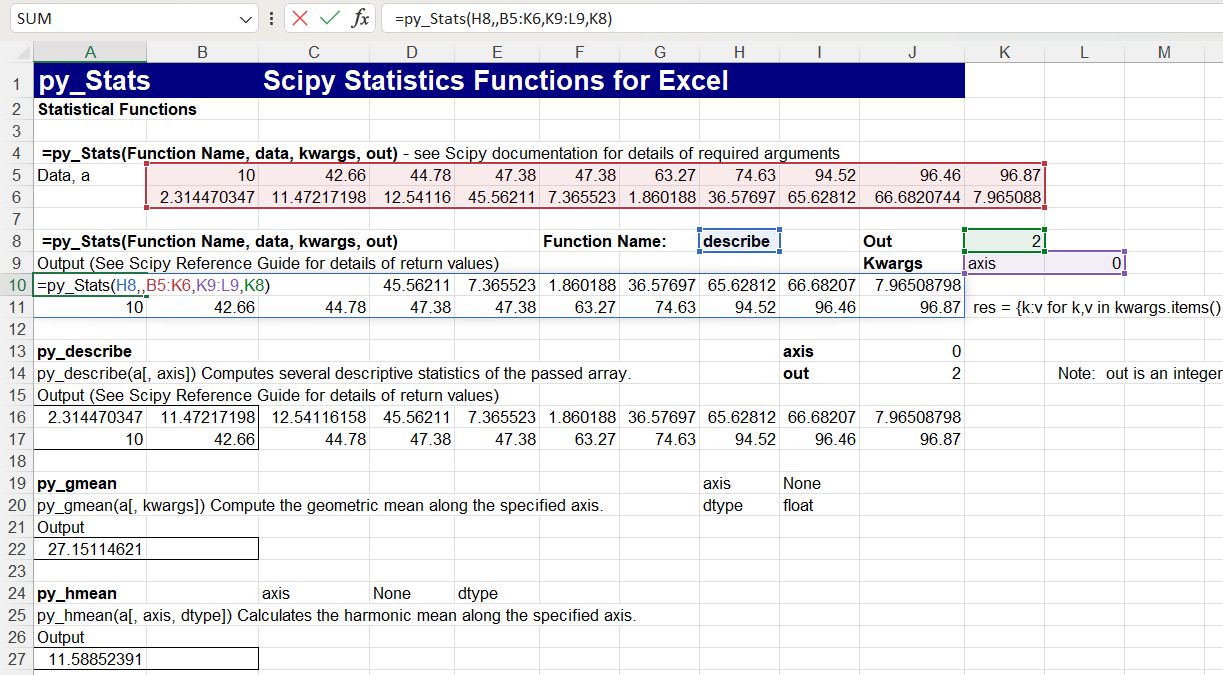The width and height of the screenshot is (1223, 675).
Task: Click the py_hmean output cell 11.58852391
Action: pyautogui.click(x=146, y=659)
